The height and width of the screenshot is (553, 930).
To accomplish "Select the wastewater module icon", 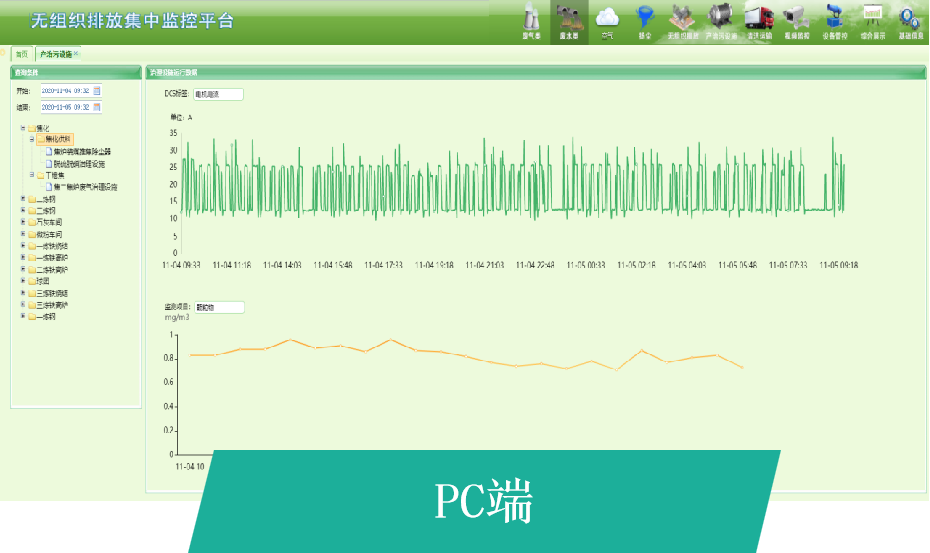I will click(568, 20).
